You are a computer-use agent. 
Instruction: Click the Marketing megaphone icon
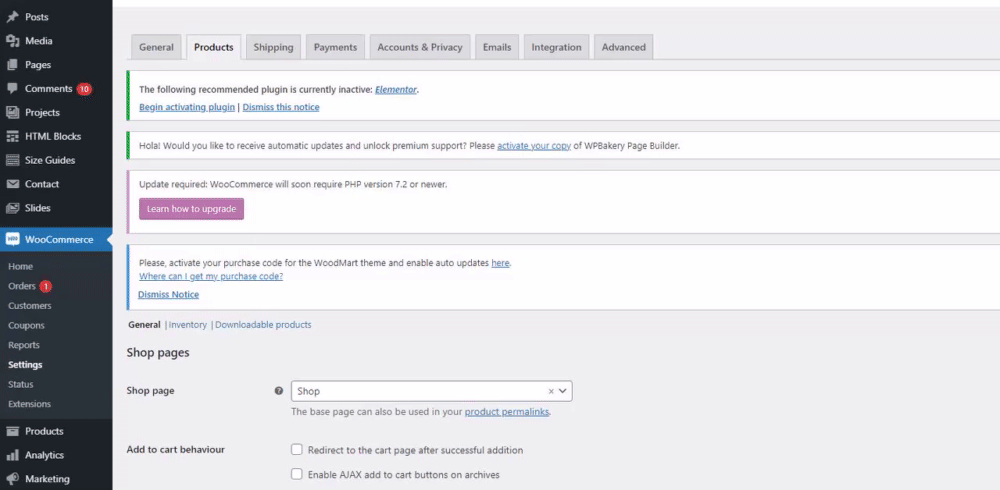click(12, 479)
